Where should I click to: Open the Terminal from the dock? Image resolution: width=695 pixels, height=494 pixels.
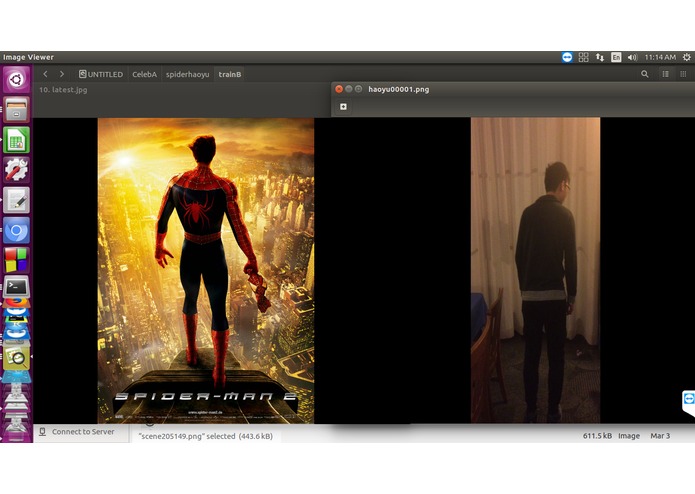coord(16,287)
